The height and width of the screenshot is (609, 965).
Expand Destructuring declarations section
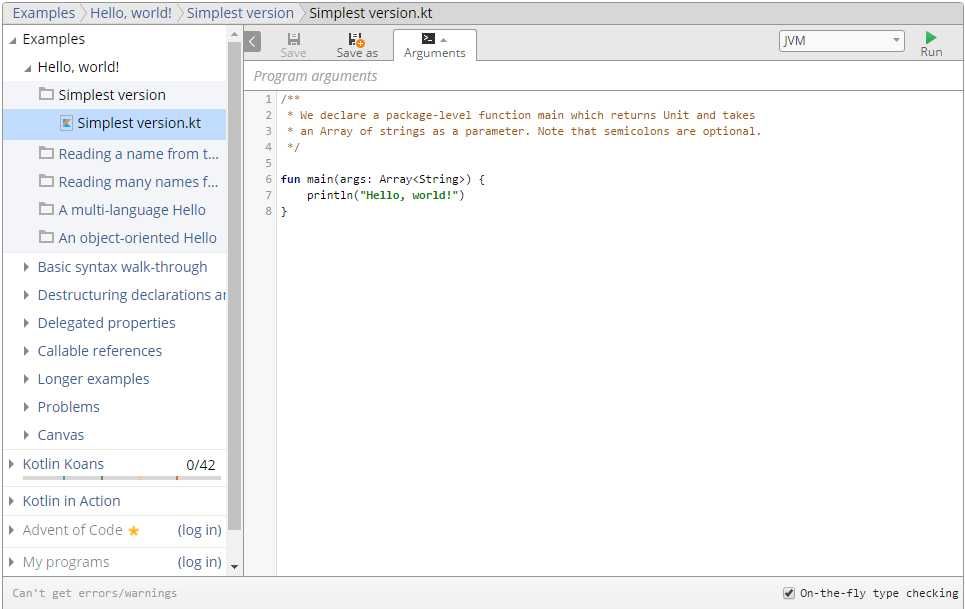(x=26, y=295)
